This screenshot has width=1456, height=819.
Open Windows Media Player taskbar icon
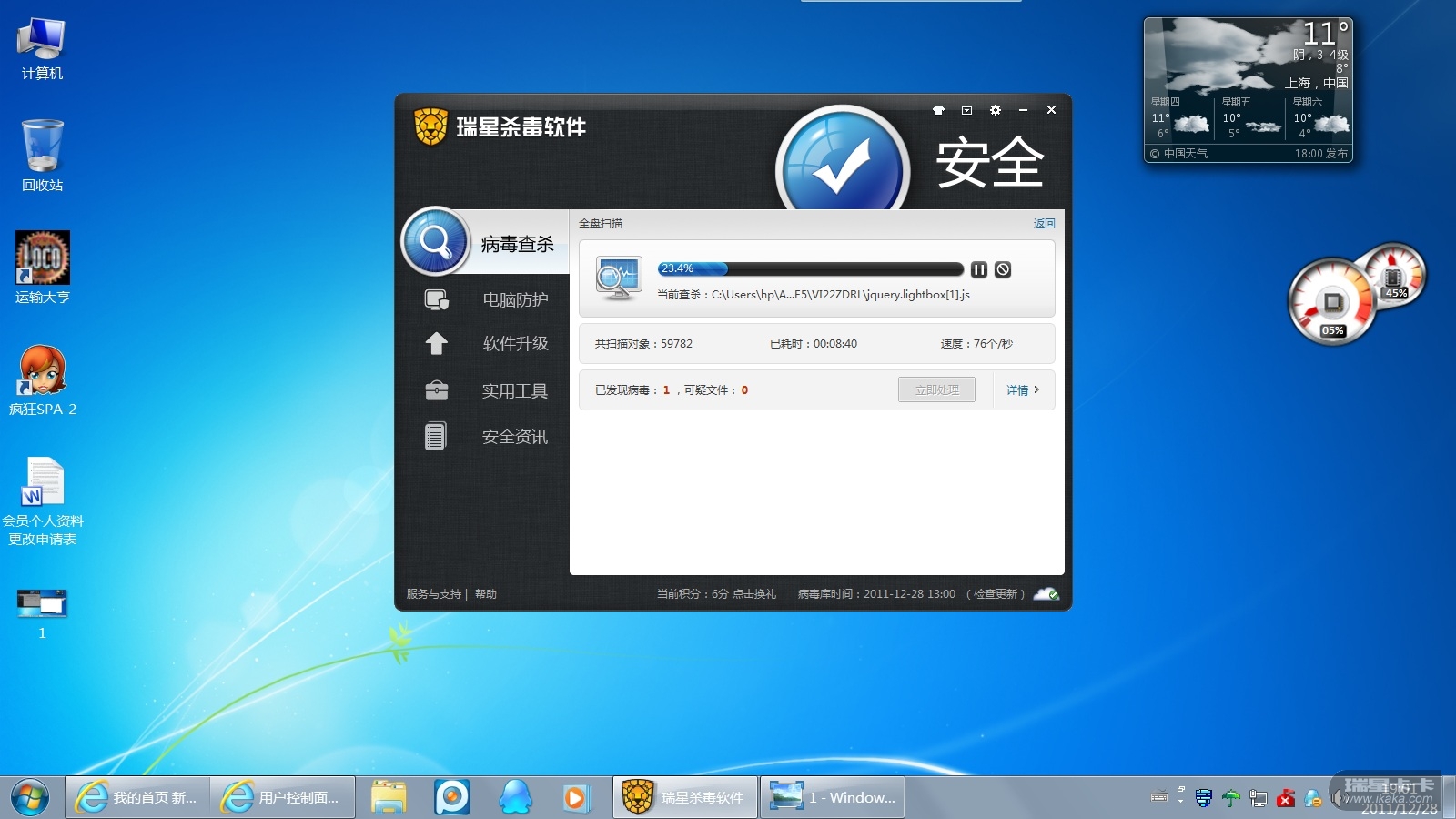(575, 798)
